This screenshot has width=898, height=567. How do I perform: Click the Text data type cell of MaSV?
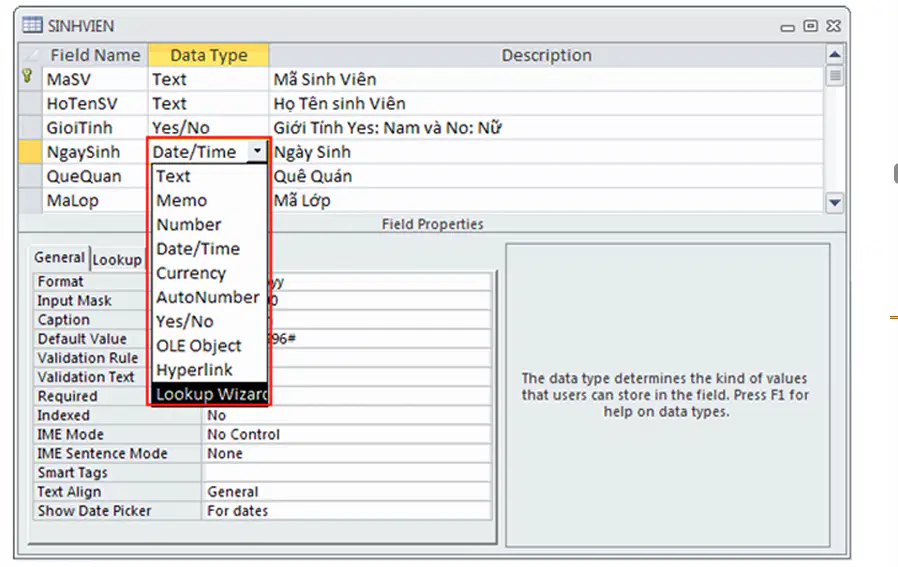click(x=208, y=79)
